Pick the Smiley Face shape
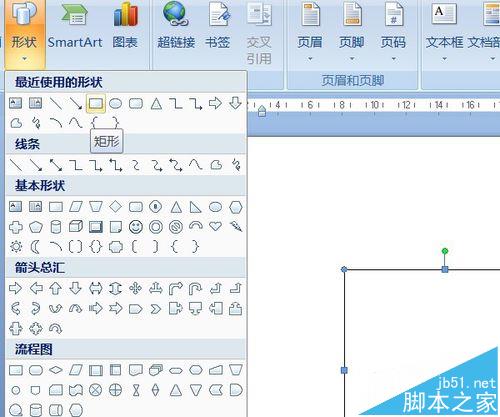 [x=136, y=227]
